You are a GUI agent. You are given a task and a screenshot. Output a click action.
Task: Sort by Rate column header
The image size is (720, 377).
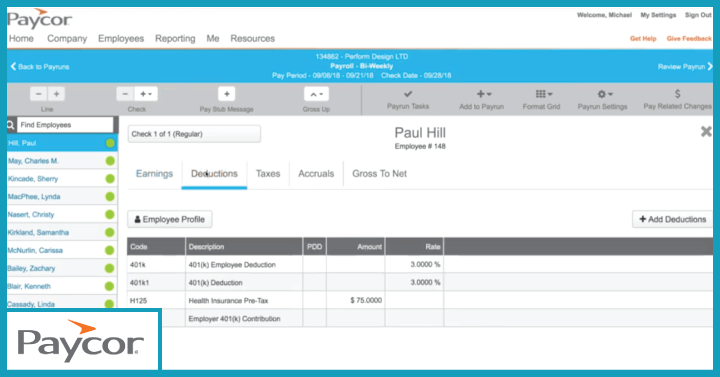coord(415,247)
